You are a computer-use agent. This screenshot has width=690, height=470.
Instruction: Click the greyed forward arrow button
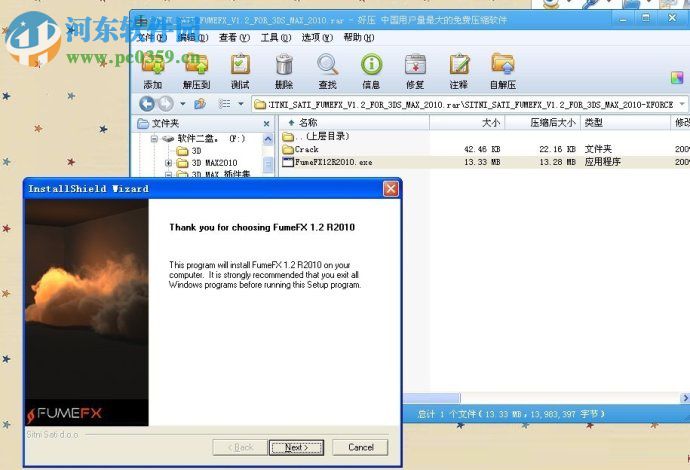tap(165, 104)
